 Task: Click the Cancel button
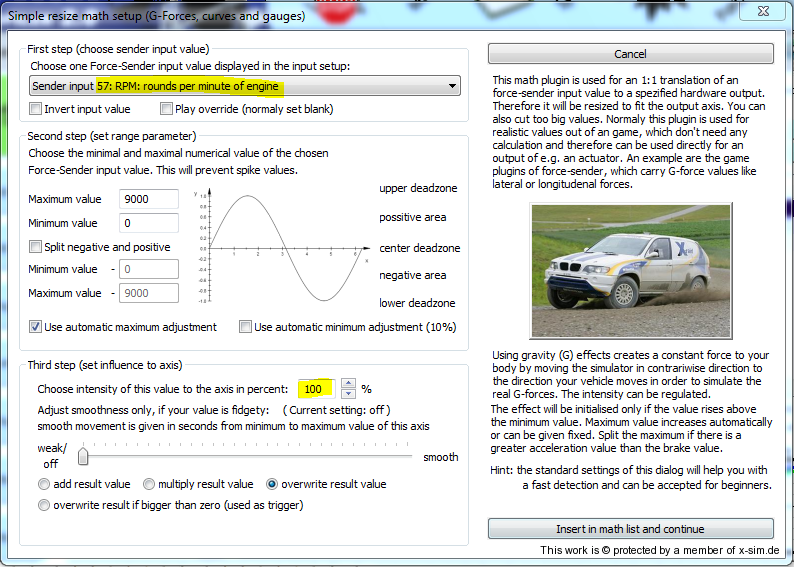pyautogui.click(x=630, y=54)
